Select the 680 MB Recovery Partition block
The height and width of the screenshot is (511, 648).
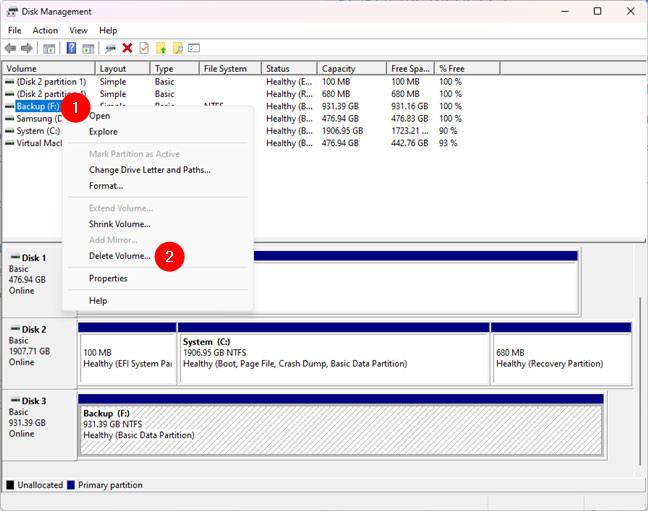click(562, 354)
